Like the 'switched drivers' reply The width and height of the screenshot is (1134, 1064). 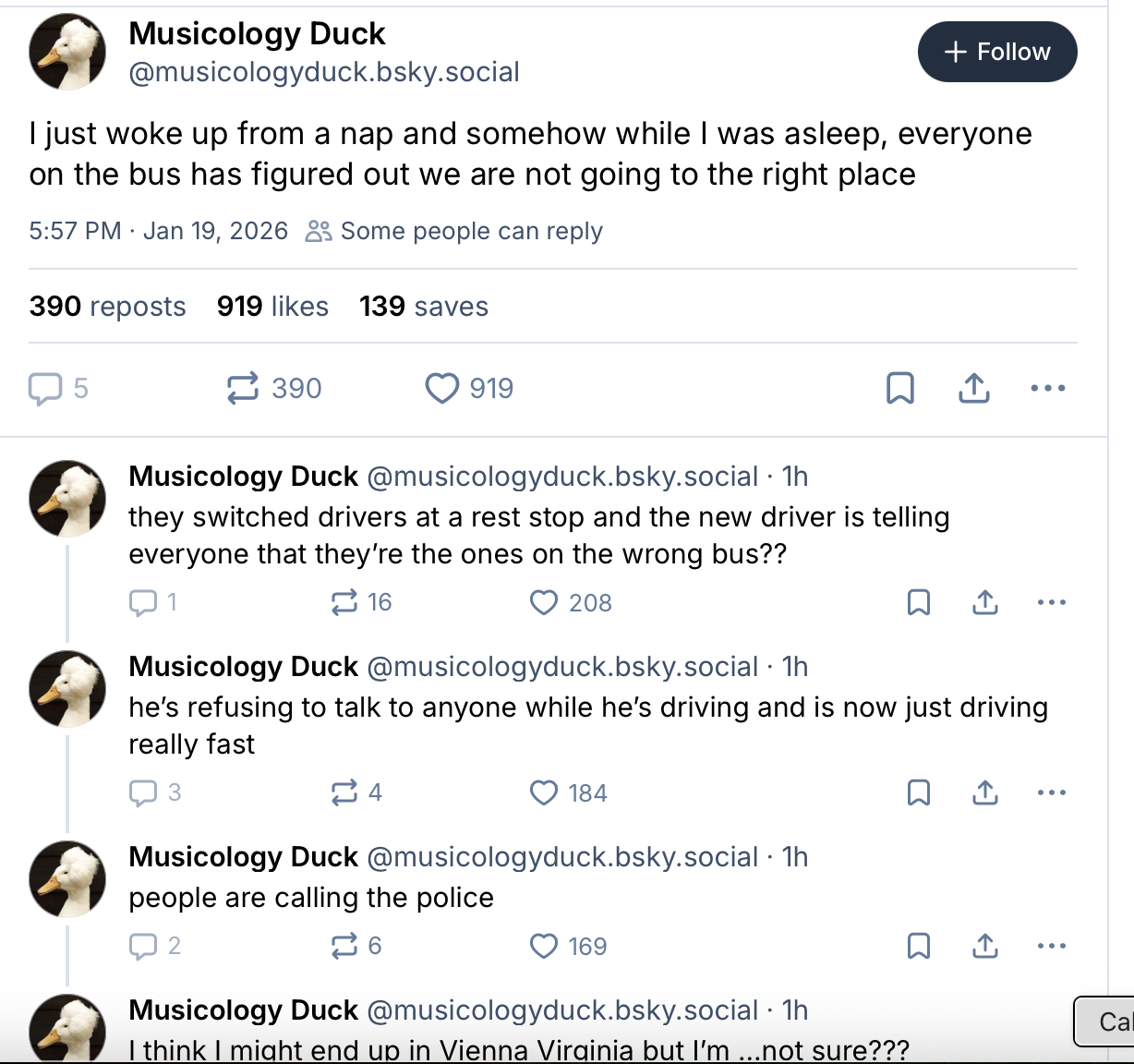pos(544,602)
